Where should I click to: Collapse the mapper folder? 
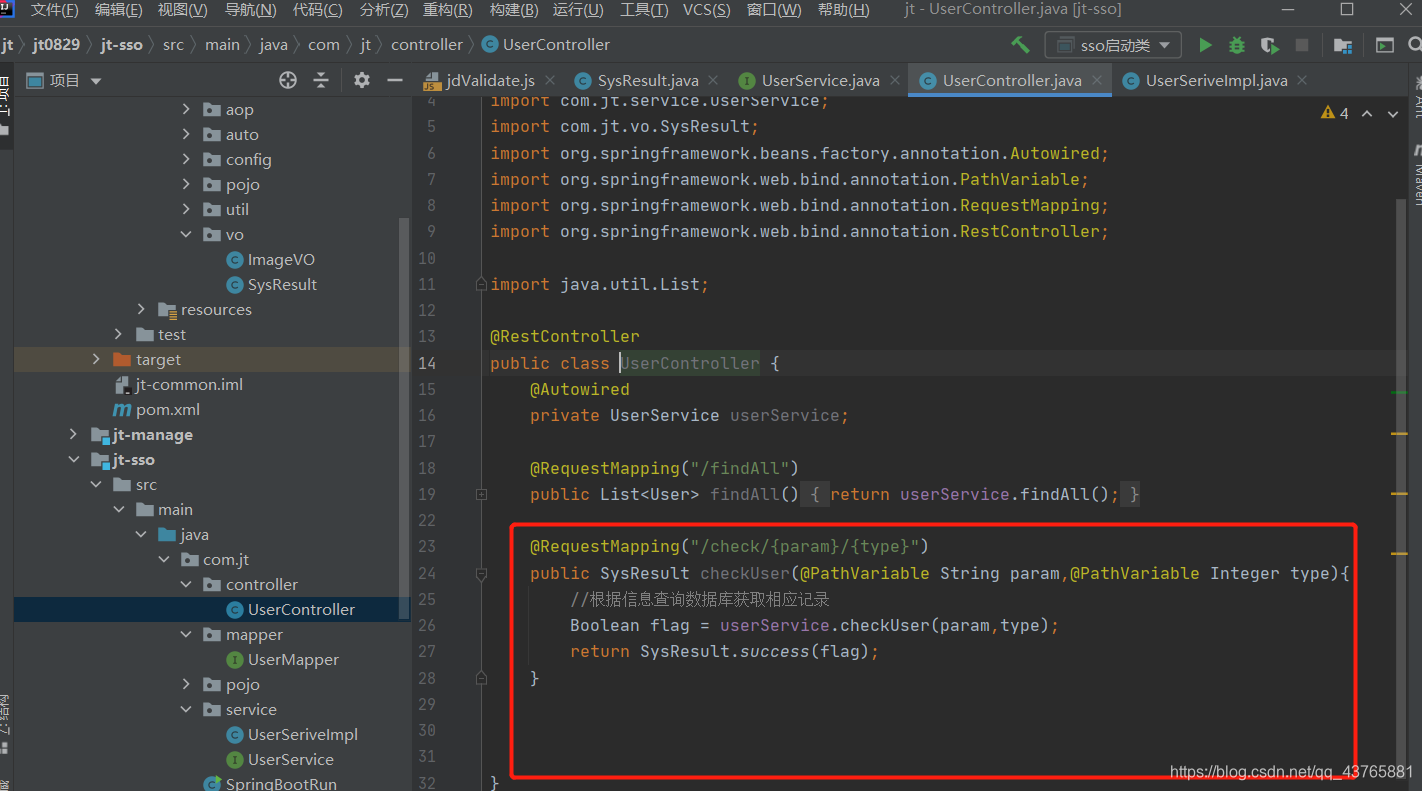tap(186, 634)
